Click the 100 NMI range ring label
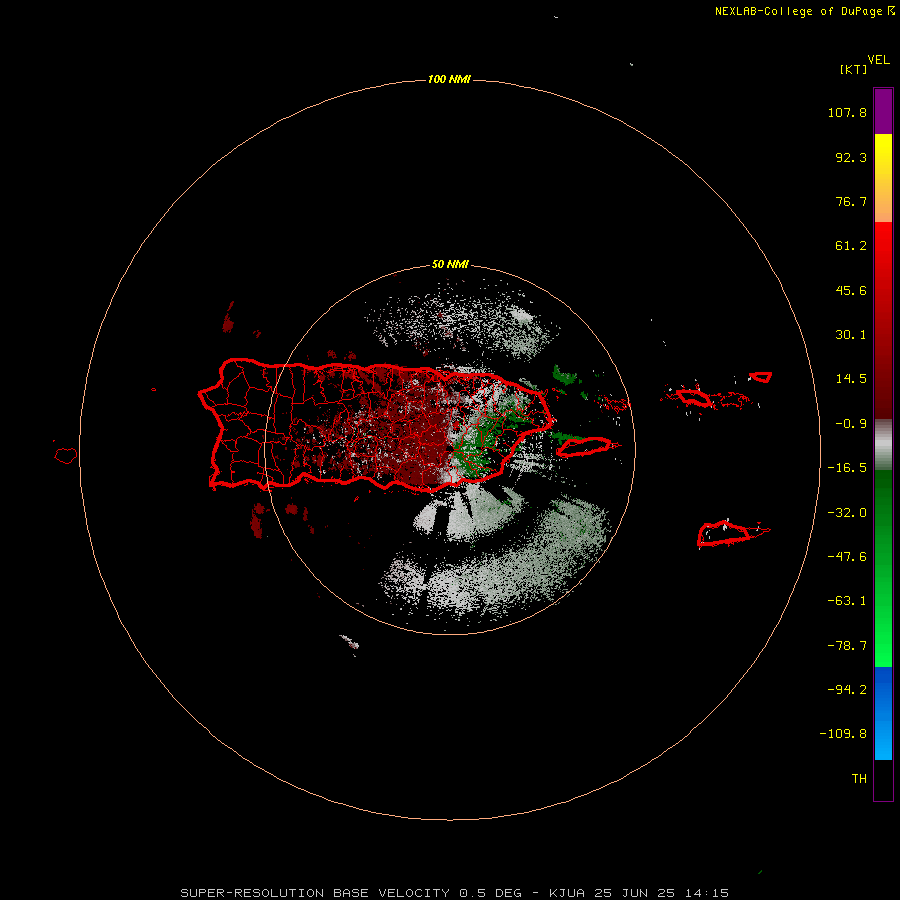 449,79
